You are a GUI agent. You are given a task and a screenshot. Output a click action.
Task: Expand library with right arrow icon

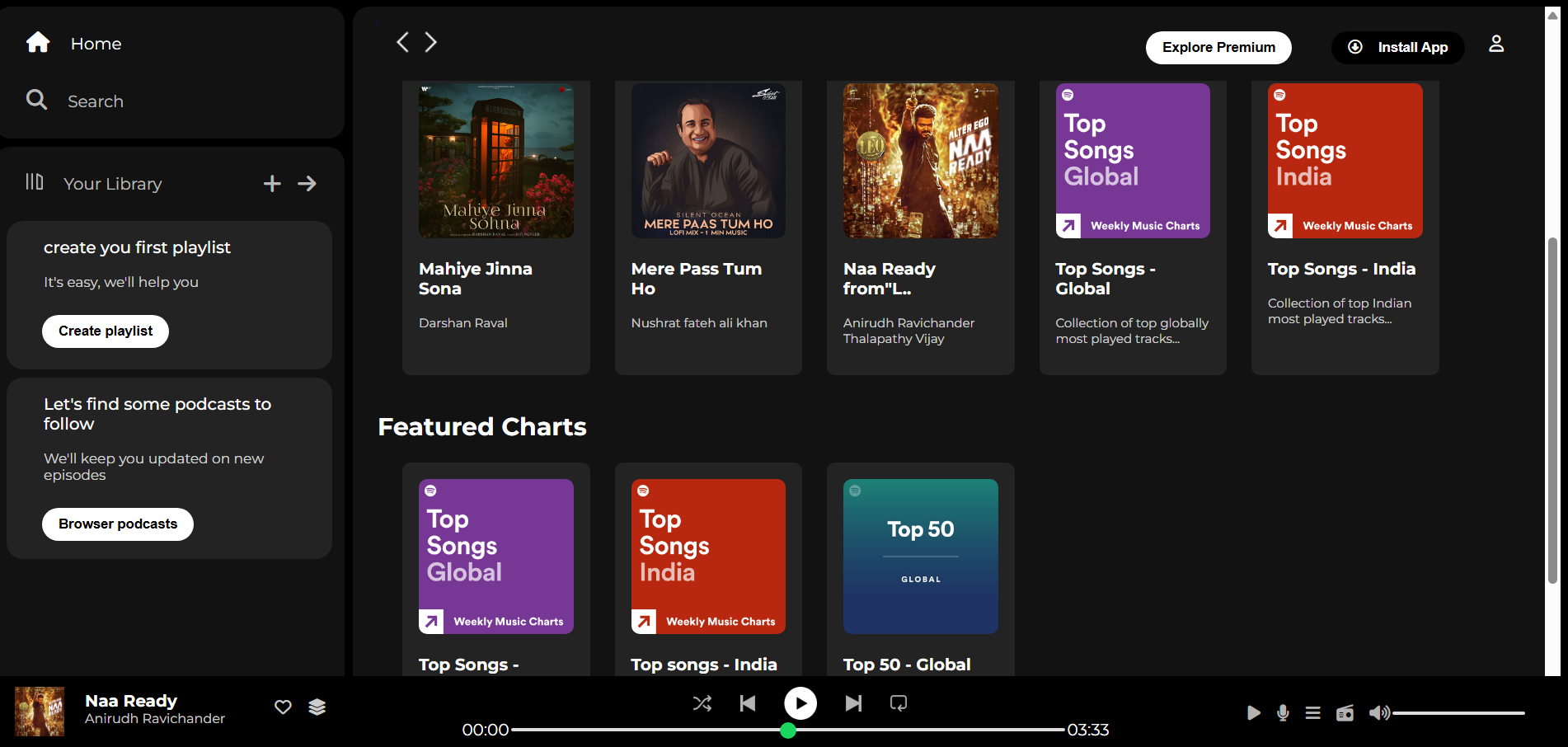point(307,184)
